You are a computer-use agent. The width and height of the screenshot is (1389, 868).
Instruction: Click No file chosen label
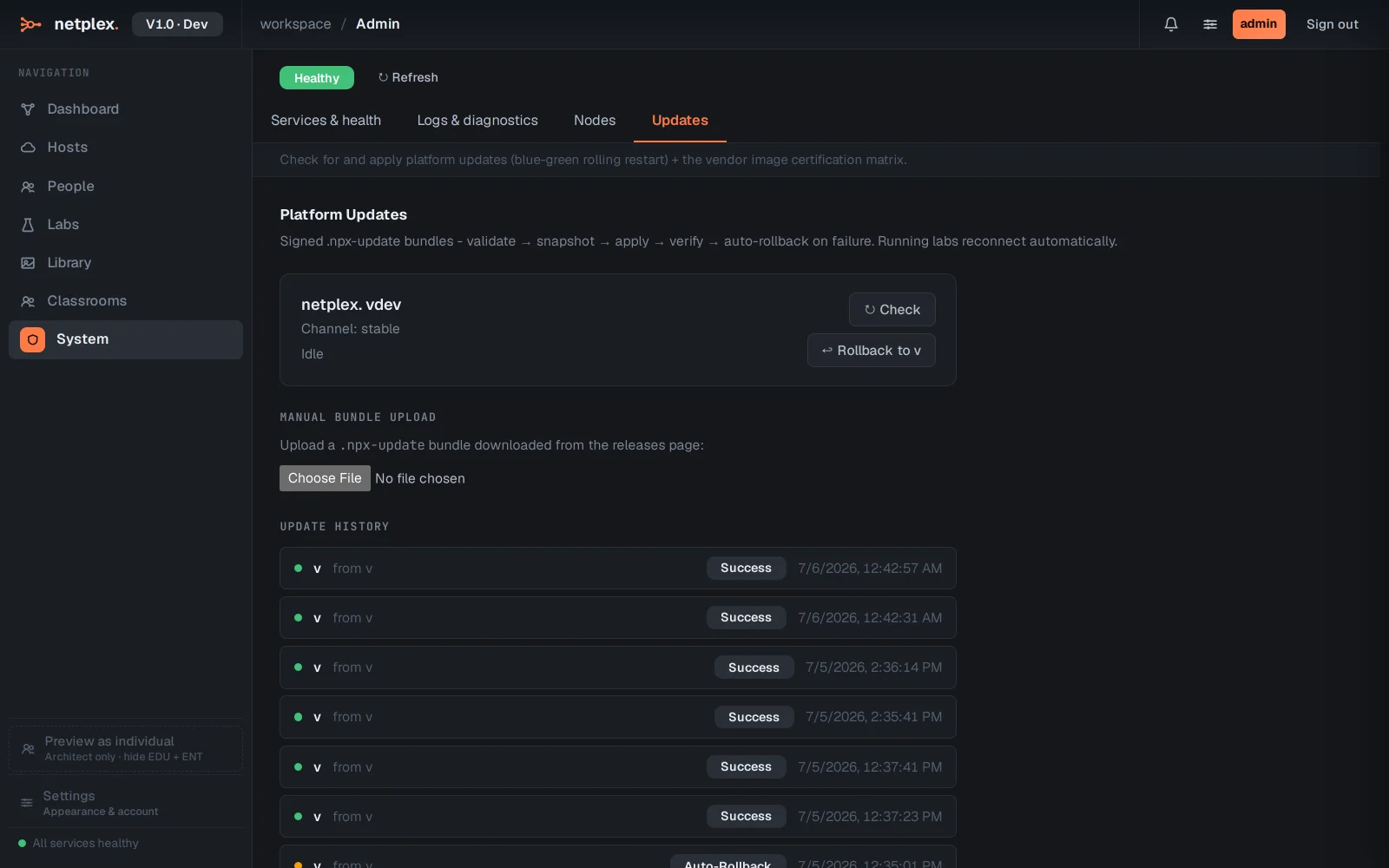pyautogui.click(x=420, y=479)
